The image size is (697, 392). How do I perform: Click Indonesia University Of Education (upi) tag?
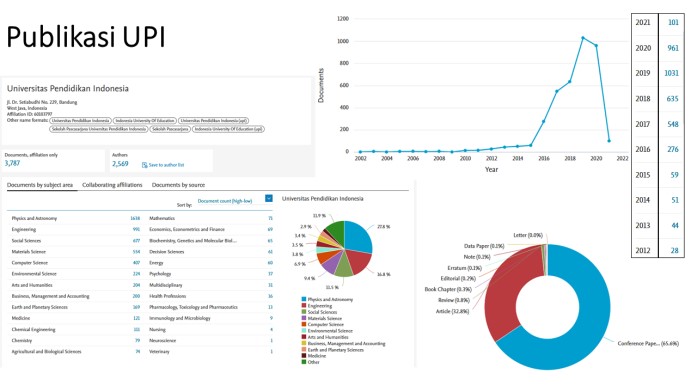228,129
